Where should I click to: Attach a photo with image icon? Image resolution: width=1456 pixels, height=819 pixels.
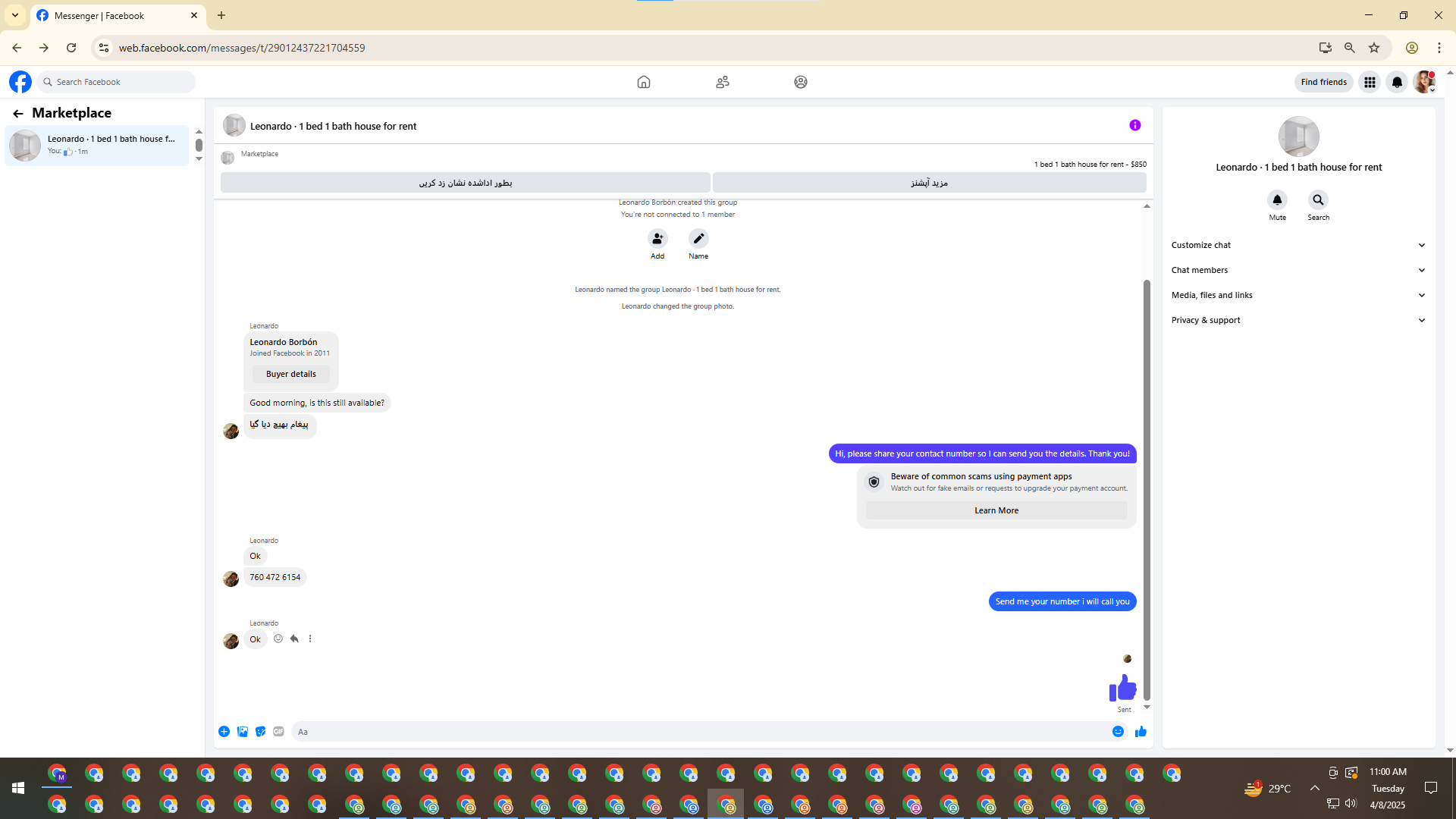tap(243, 732)
